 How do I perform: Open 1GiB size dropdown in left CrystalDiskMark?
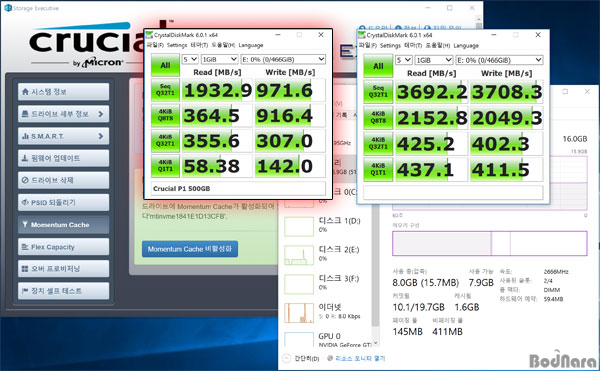pyautogui.click(x=220, y=59)
